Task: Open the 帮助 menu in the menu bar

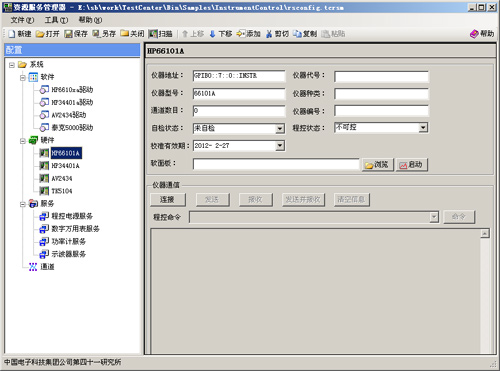Action: click(90, 20)
